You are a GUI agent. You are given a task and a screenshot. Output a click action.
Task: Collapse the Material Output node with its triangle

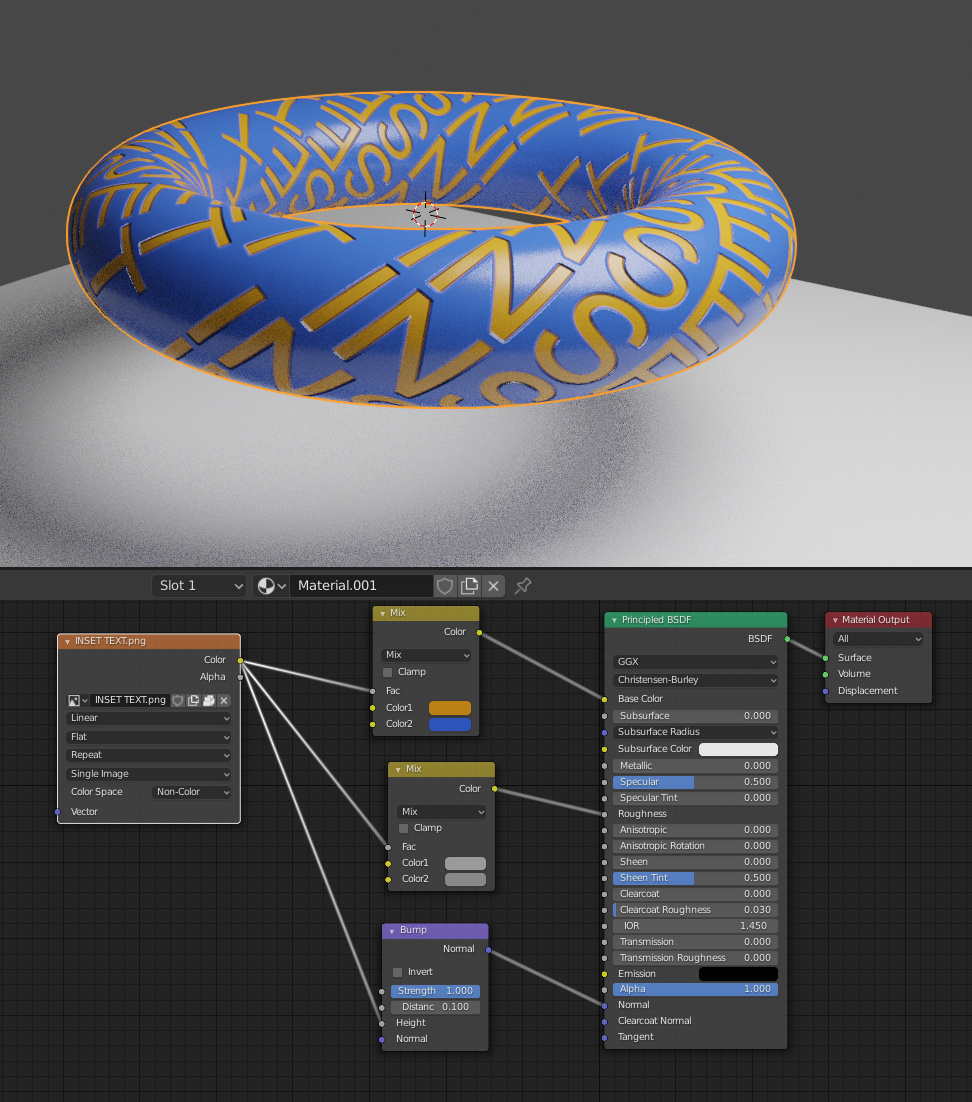click(x=835, y=621)
